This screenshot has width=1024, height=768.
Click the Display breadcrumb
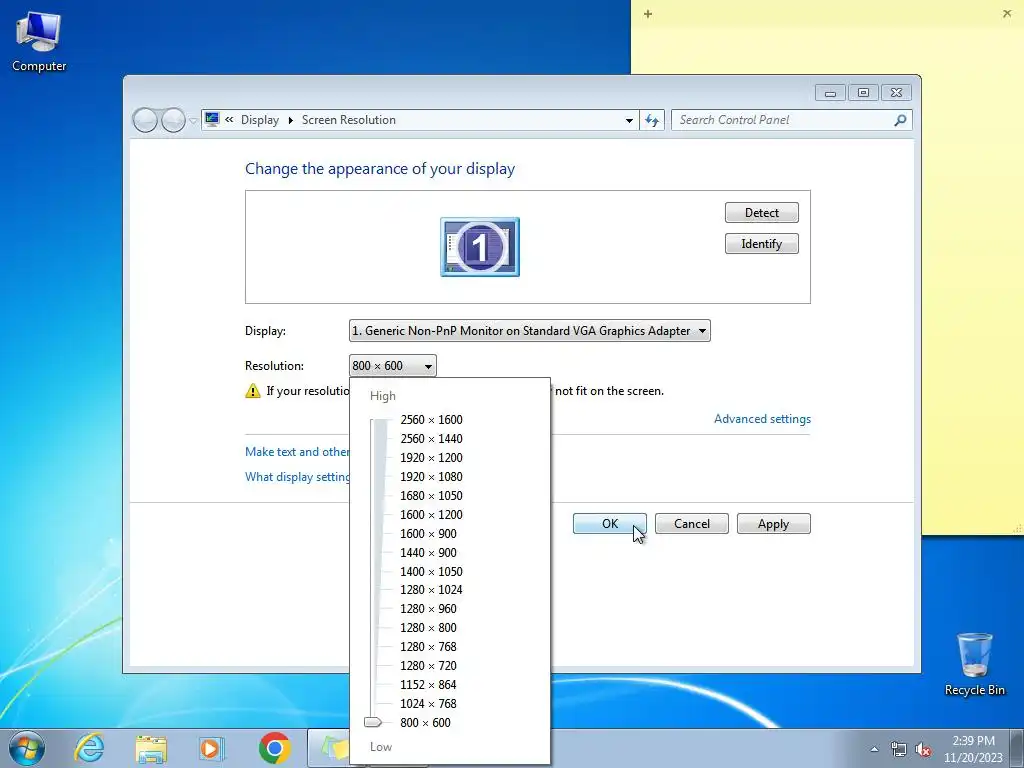coord(260,120)
